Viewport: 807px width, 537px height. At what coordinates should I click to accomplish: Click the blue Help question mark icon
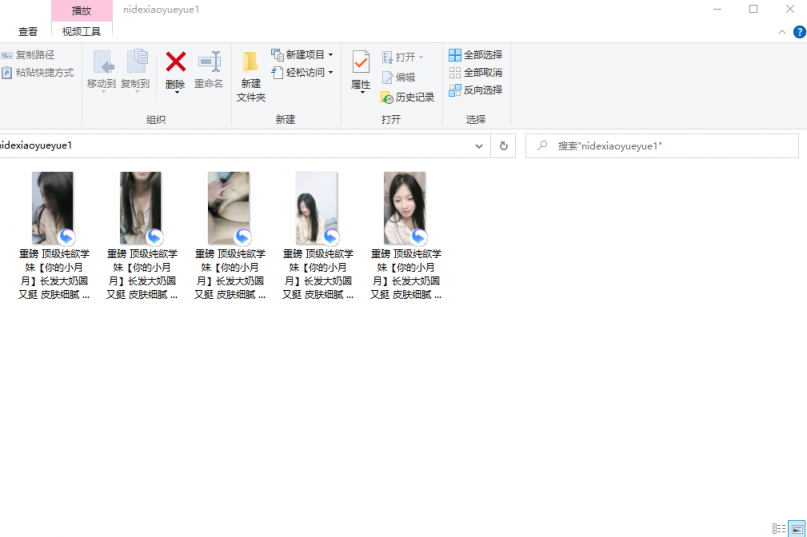click(x=799, y=32)
